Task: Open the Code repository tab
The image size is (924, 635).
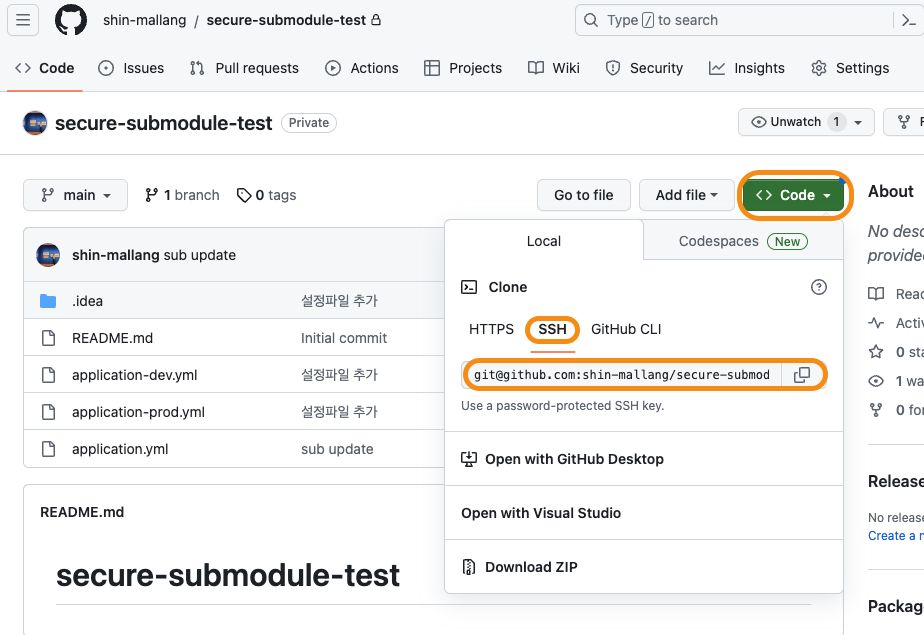Action: tap(45, 68)
